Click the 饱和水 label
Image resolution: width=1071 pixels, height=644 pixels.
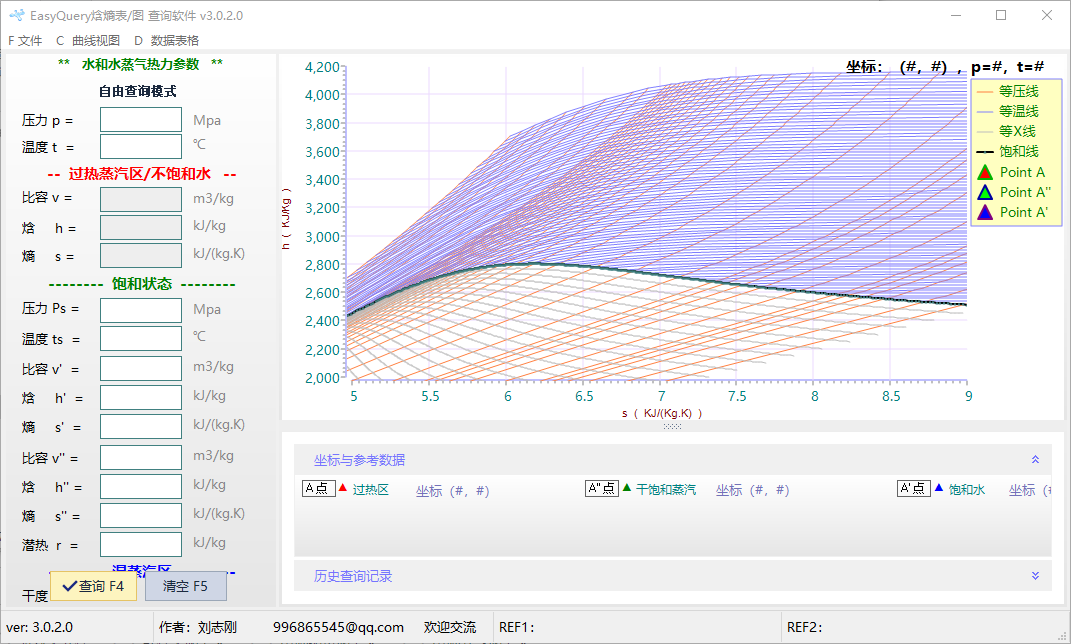tap(966, 490)
